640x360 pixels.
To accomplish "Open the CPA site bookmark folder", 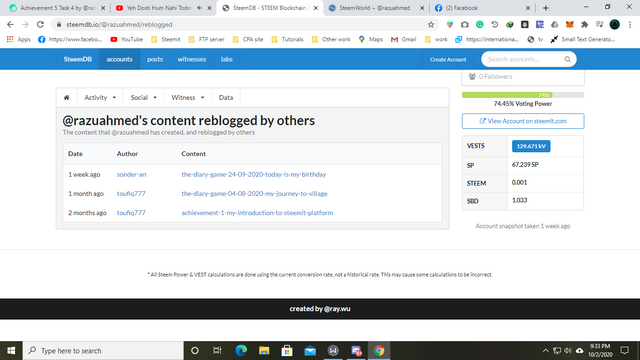I will (248, 39).
